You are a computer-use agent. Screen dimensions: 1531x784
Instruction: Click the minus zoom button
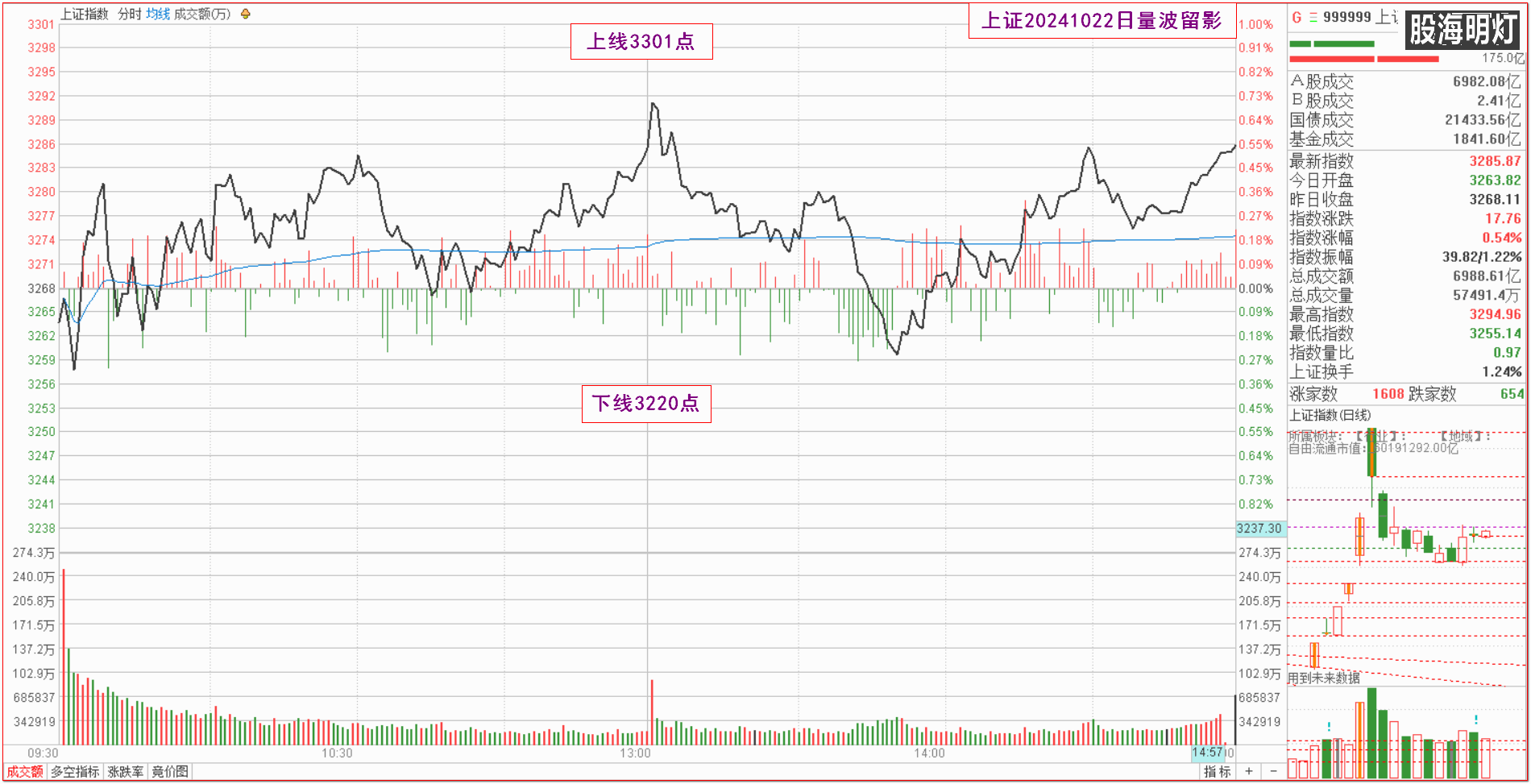(1274, 771)
